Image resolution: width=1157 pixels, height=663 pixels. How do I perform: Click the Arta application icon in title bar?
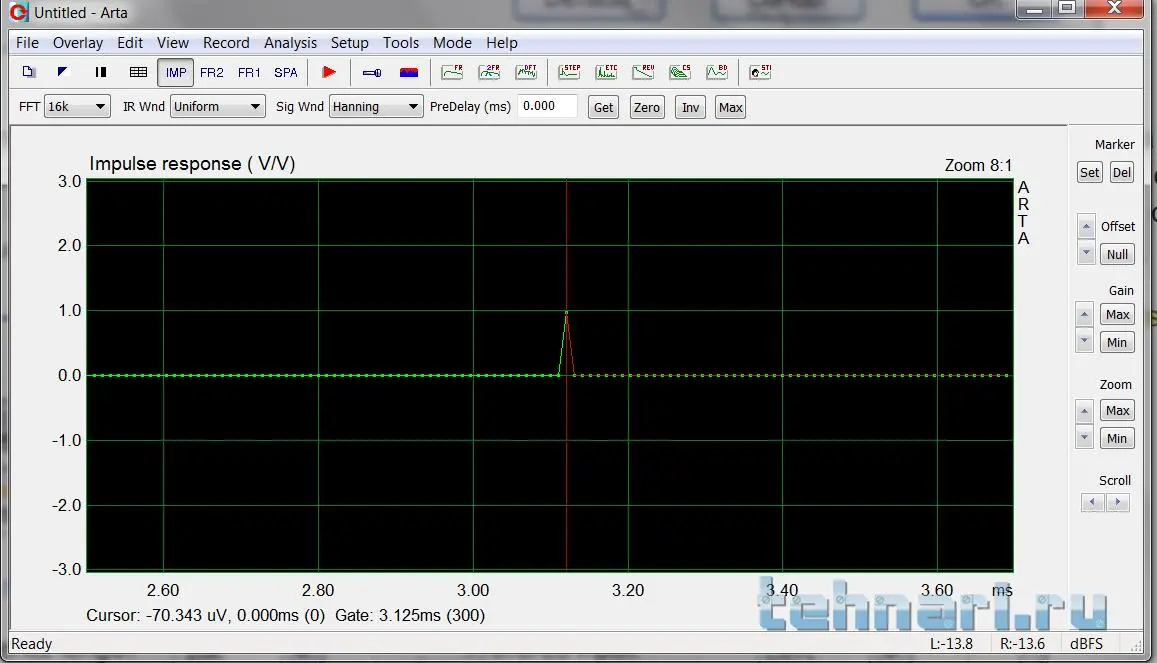[18, 13]
